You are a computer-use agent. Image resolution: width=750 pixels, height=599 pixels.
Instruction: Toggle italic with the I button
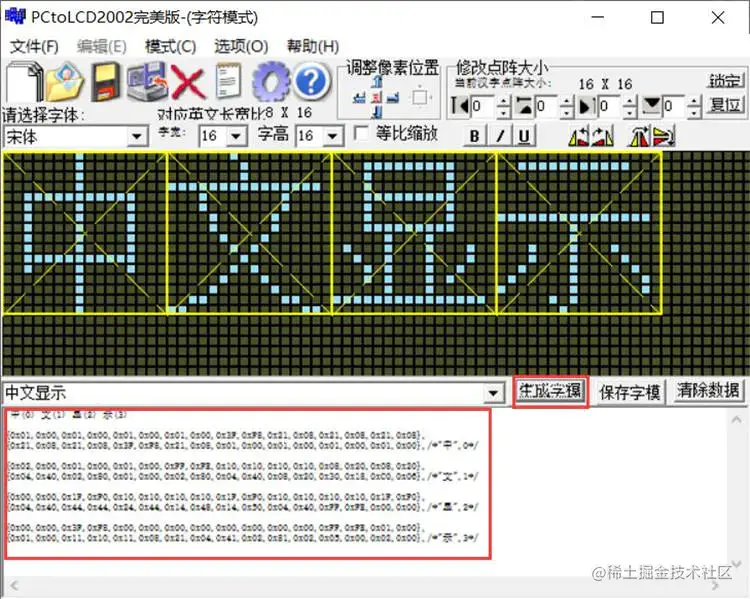click(x=500, y=136)
